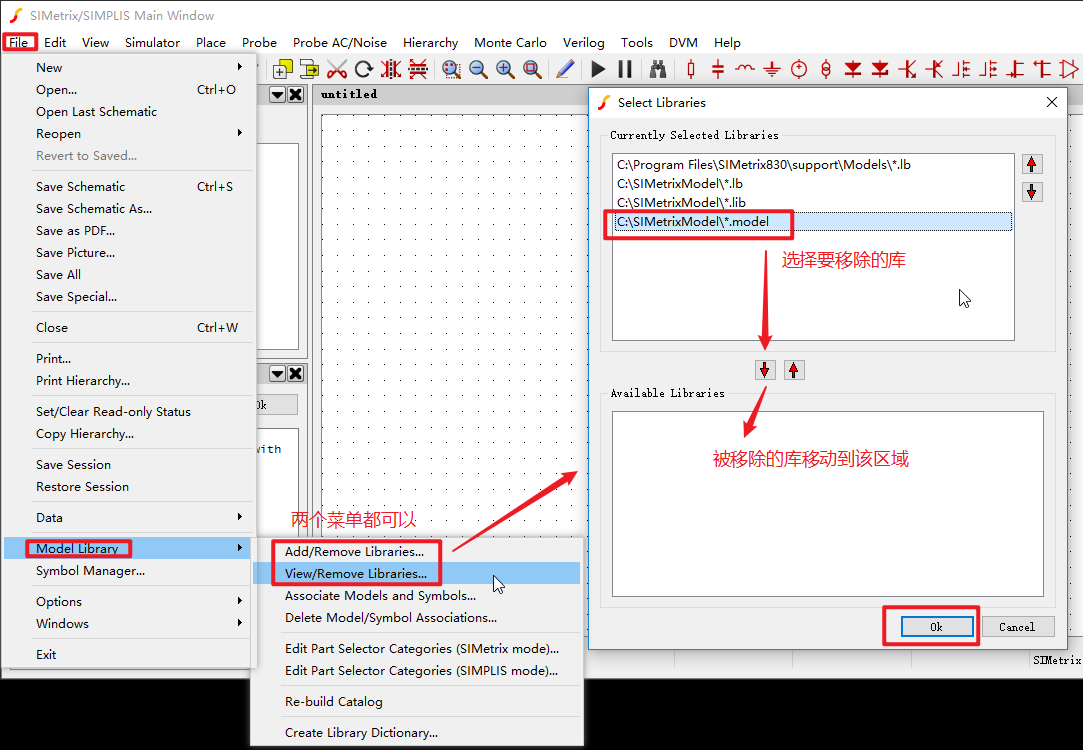Viewport: 1083px width, 750px height.
Task: Open the Monte Carlo menu
Action: point(510,42)
